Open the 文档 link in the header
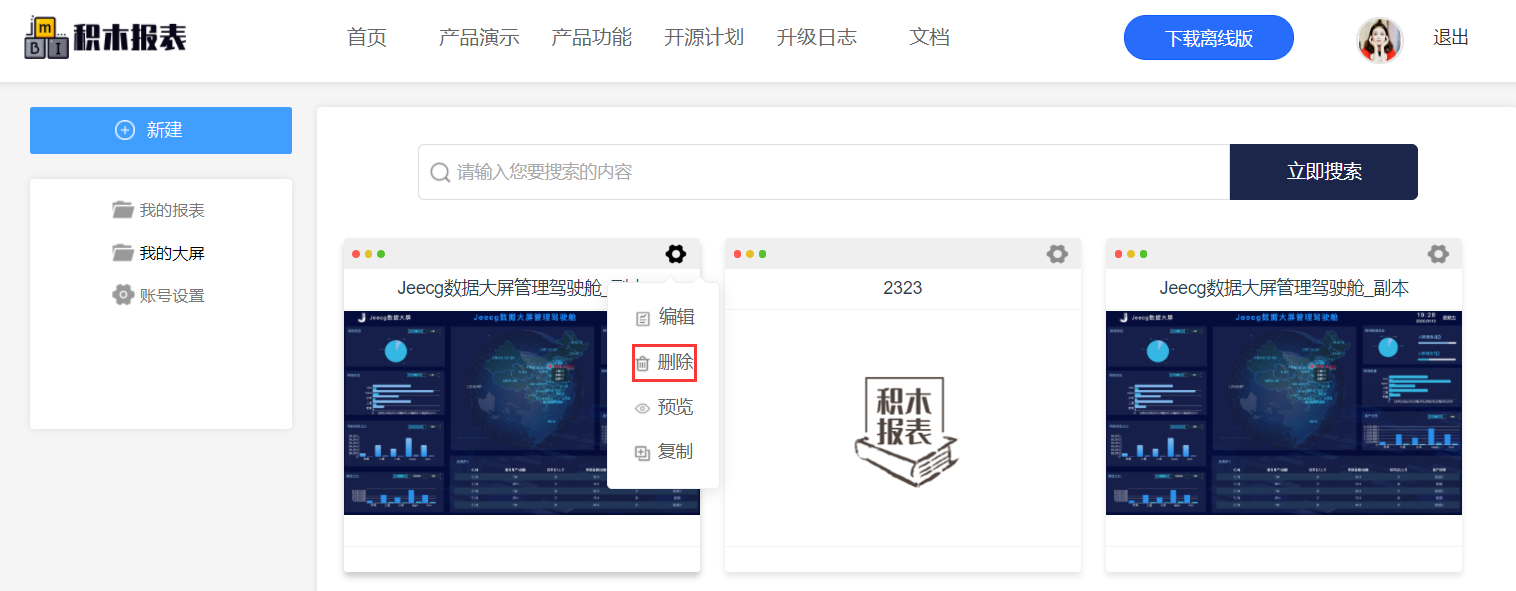This screenshot has height=591, width=1516. (929, 38)
